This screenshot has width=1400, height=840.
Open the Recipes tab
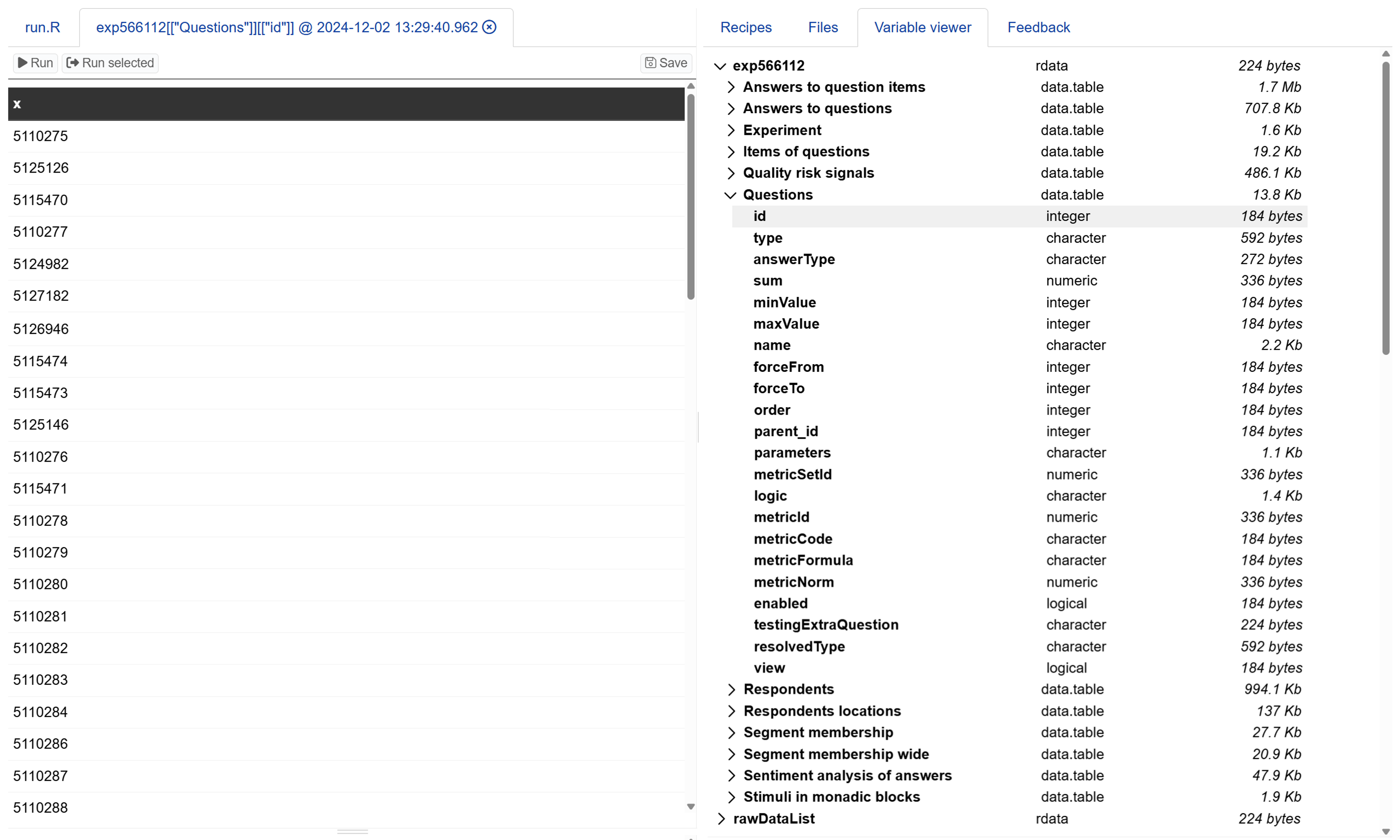[746, 27]
